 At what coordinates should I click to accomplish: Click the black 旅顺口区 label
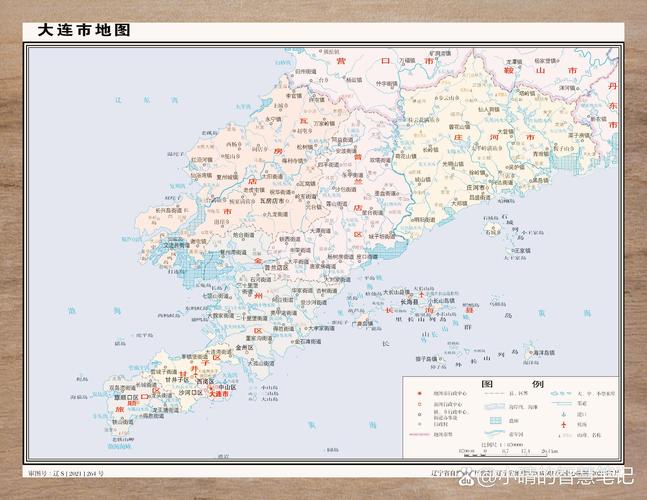126,398
